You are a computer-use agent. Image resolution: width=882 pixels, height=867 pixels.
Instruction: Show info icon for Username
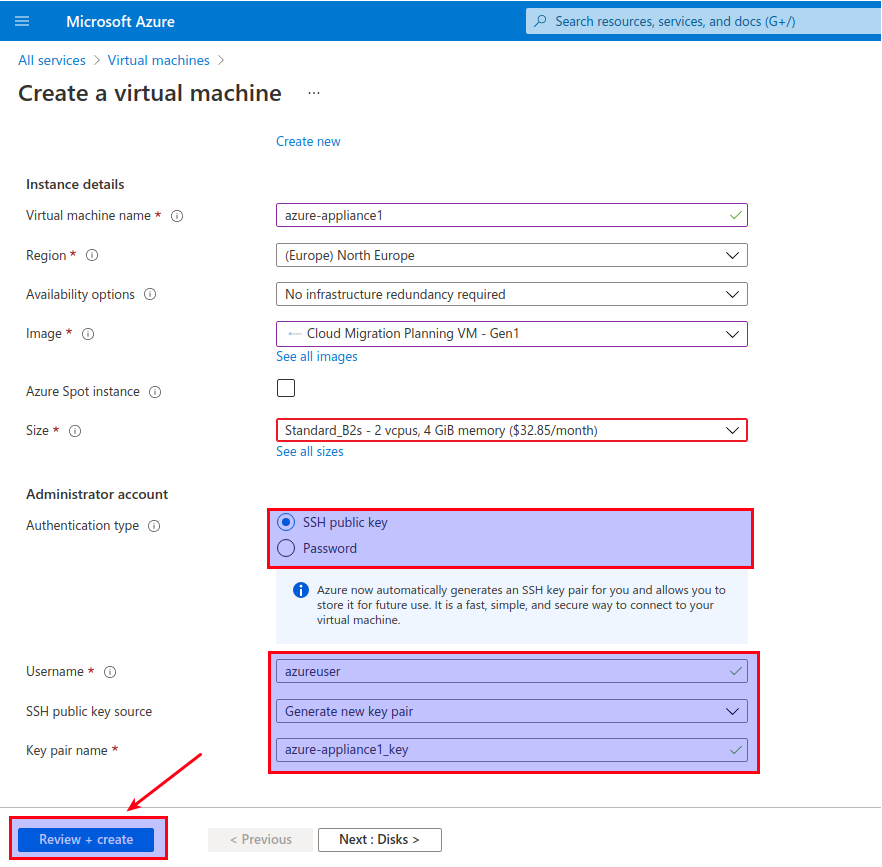coord(110,672)
